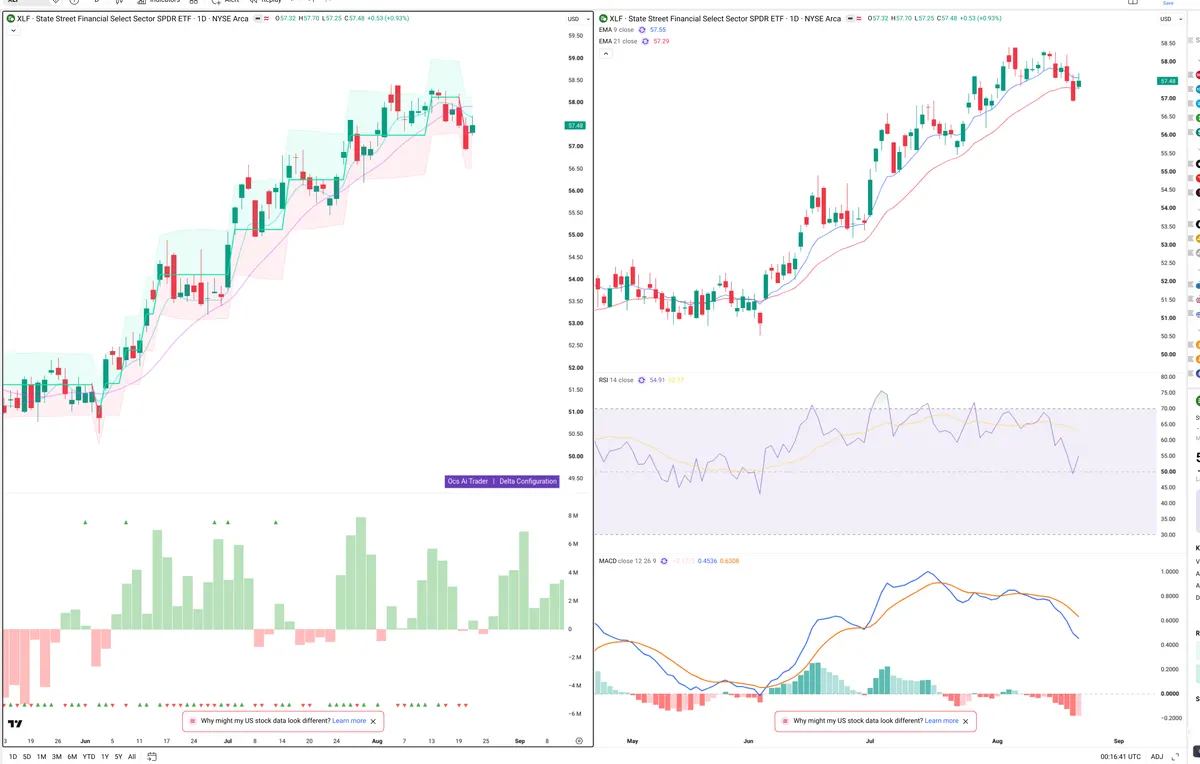Screen dimensions: 1200x764
Task: Dismiss right US stock data notice
Action: tap(966, 720)
